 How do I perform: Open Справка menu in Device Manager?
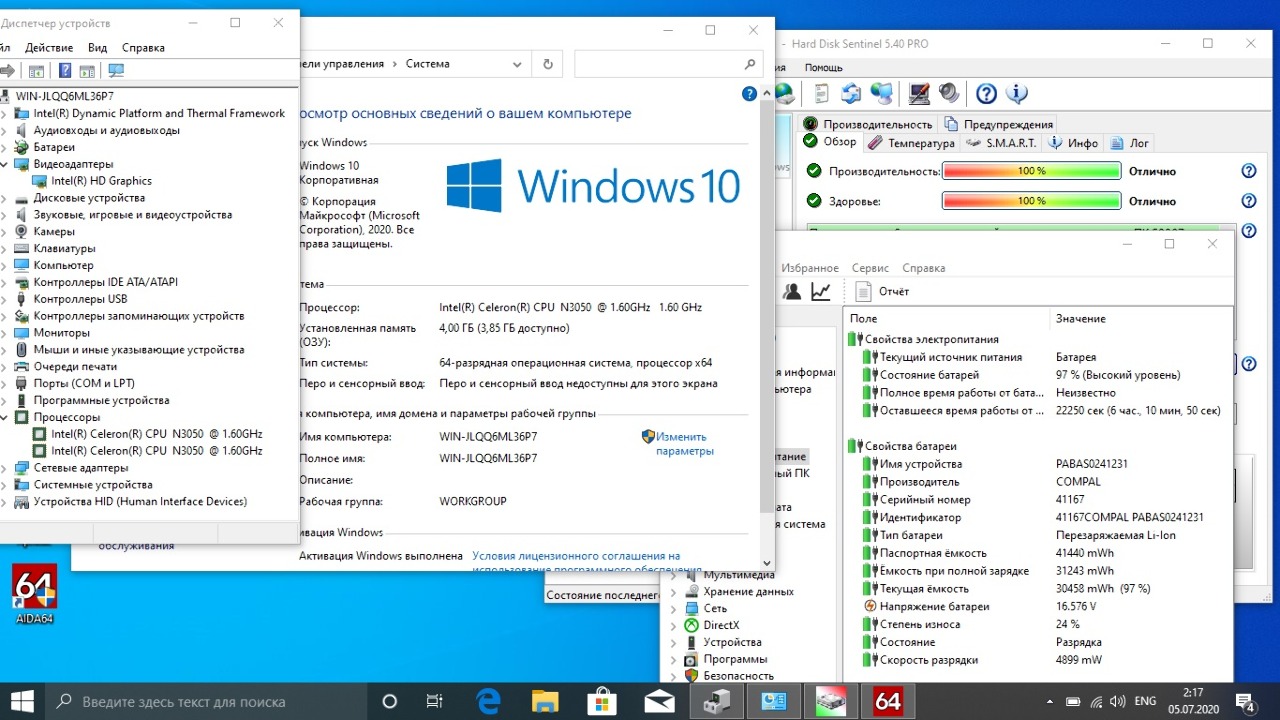click(x=143, y=47)
